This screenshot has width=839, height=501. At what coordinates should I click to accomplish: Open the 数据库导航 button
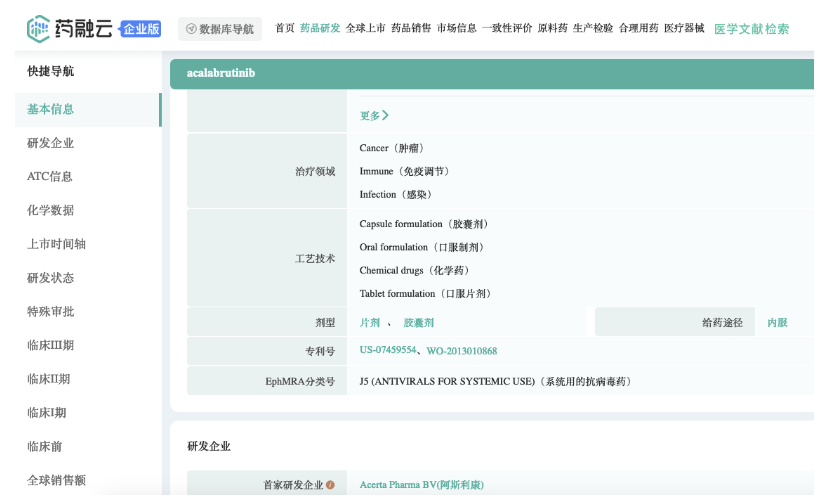pyautogui.click(x=220, y=29)
